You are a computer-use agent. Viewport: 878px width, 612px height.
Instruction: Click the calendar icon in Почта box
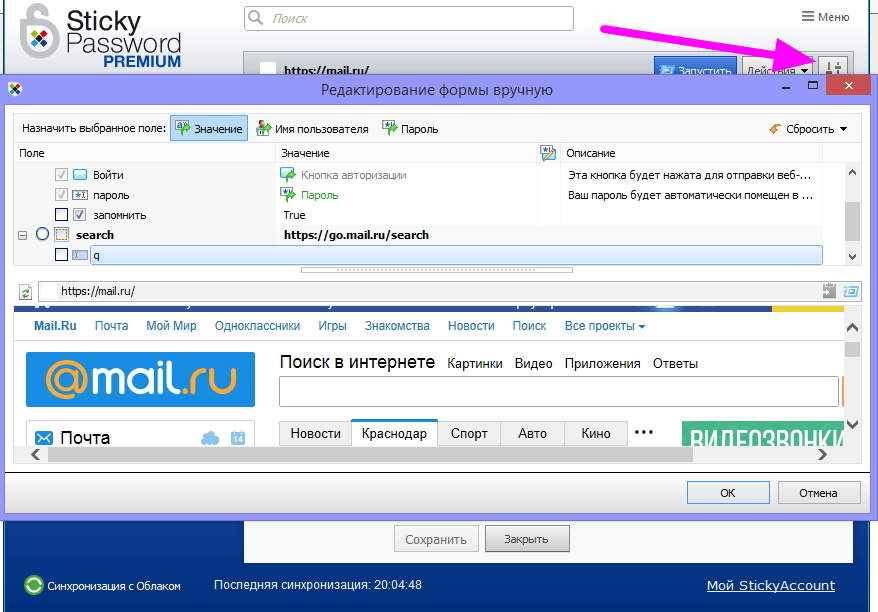pos(238,438)
